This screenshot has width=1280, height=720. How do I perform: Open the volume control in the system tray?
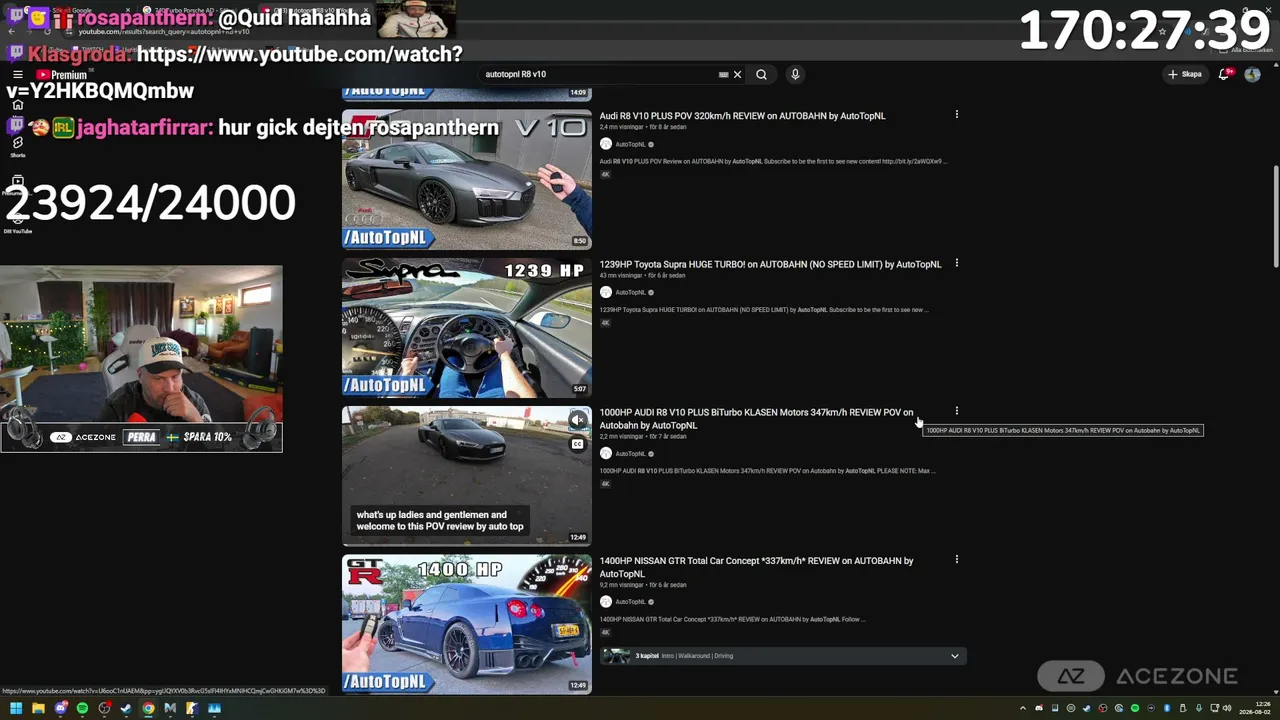[1228, 709]
